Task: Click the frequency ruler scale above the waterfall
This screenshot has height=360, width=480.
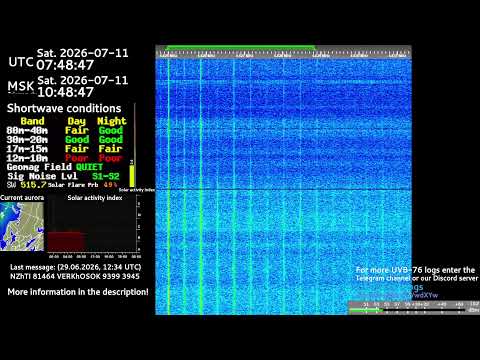Action: [x=283, y=54]
